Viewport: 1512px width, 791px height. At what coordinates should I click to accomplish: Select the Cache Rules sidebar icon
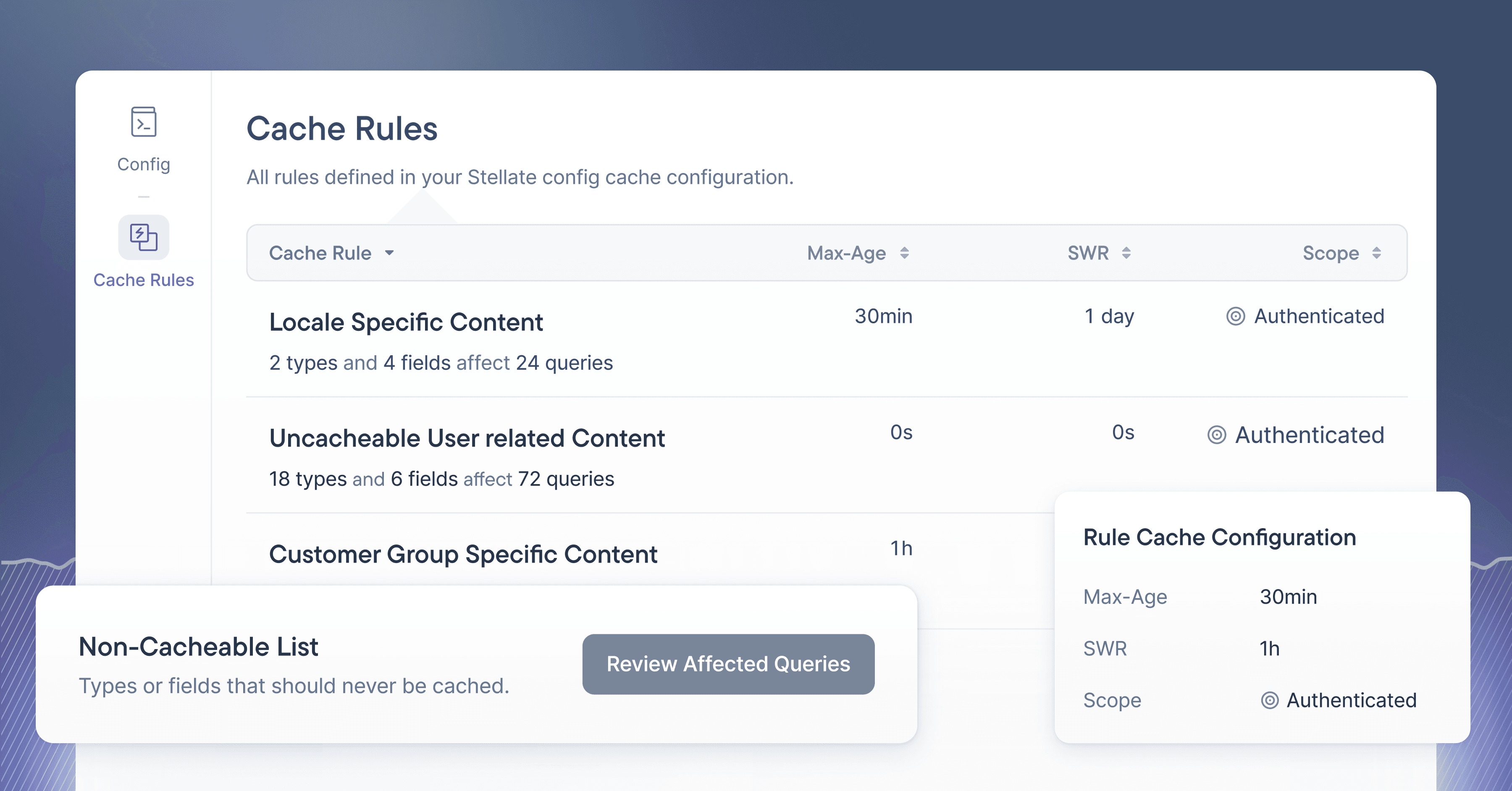tap(143, 237)
